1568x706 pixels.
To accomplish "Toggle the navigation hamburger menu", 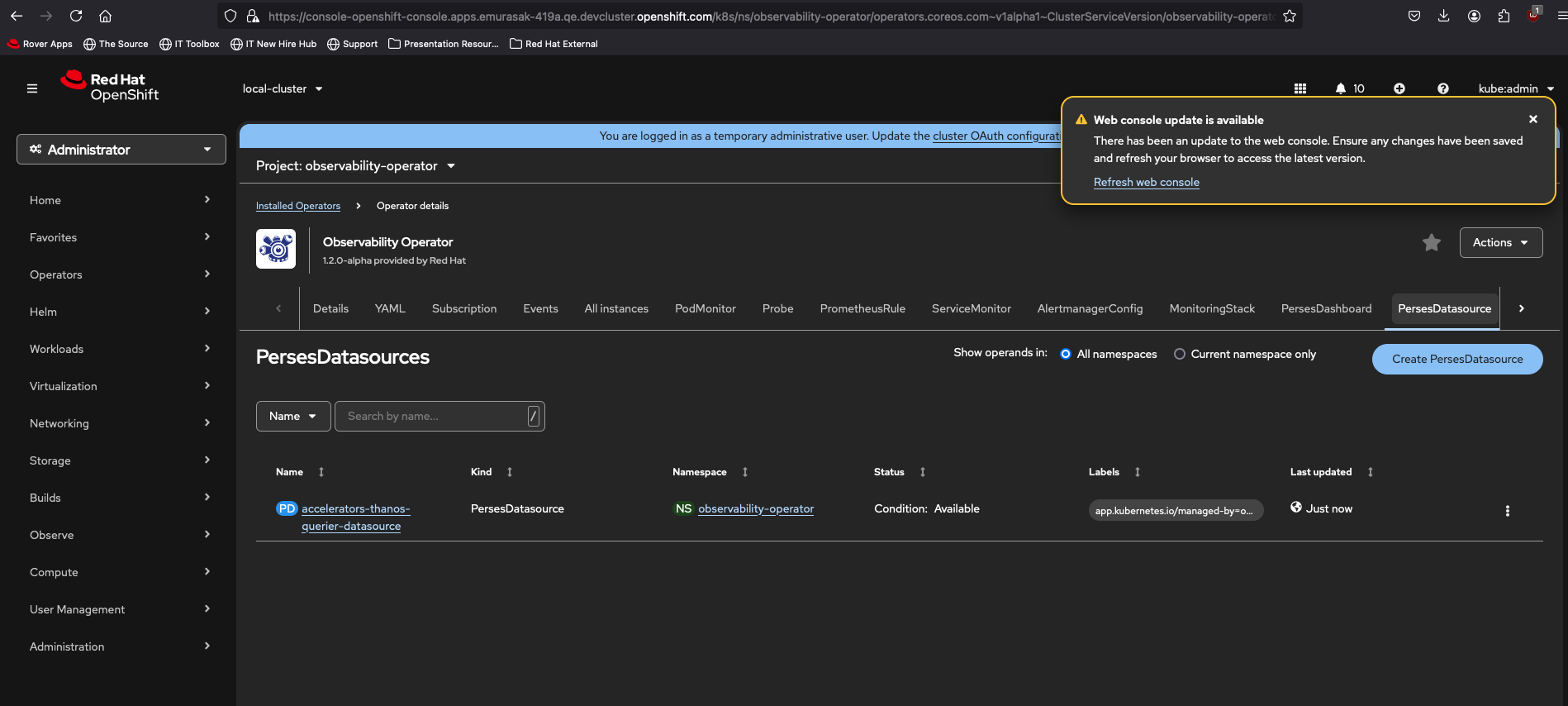I will pos(32,88).
